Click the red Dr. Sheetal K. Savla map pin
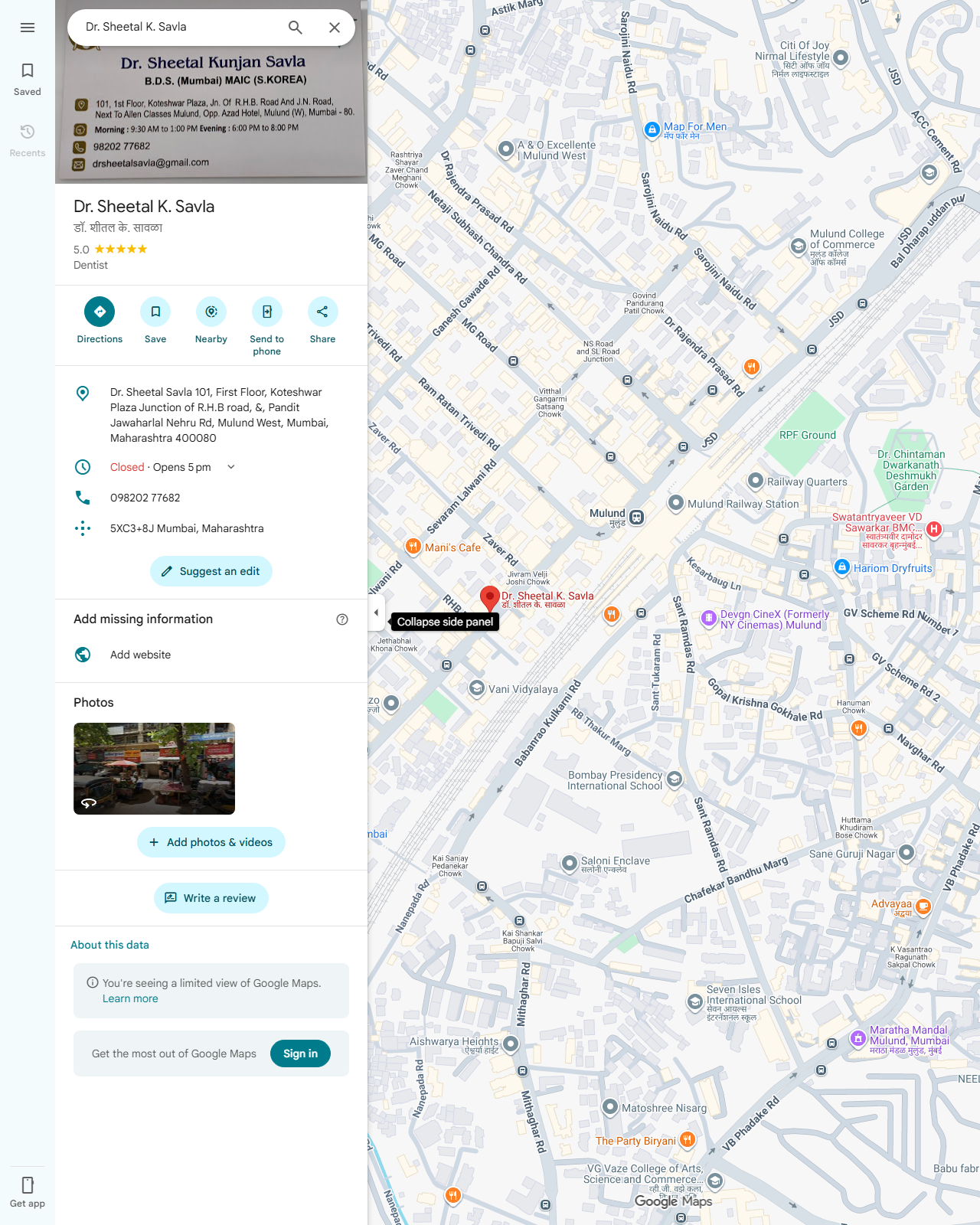 [x=490, y=599]
